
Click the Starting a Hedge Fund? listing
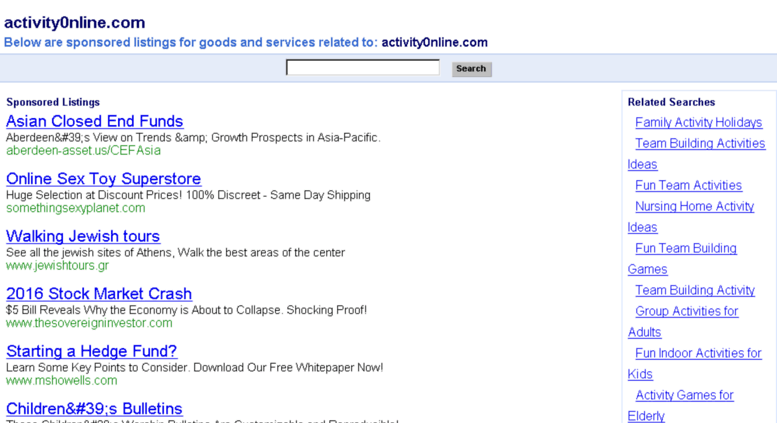point(91,351)
